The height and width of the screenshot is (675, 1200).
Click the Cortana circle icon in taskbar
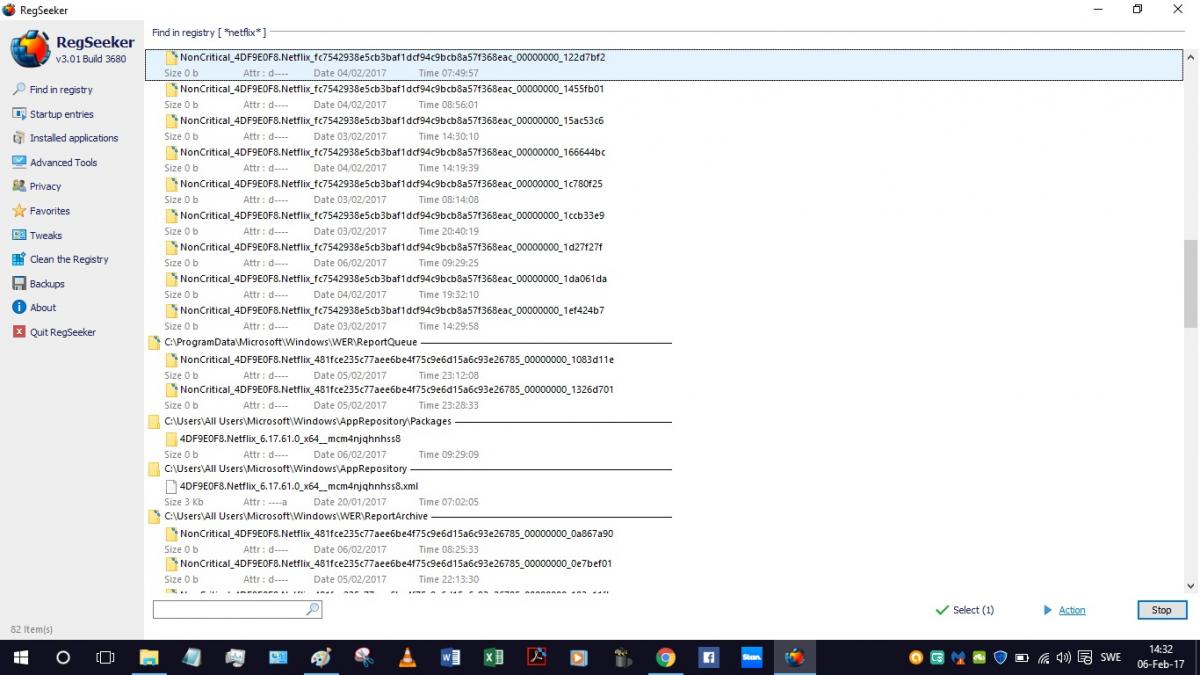pos(63,658)
